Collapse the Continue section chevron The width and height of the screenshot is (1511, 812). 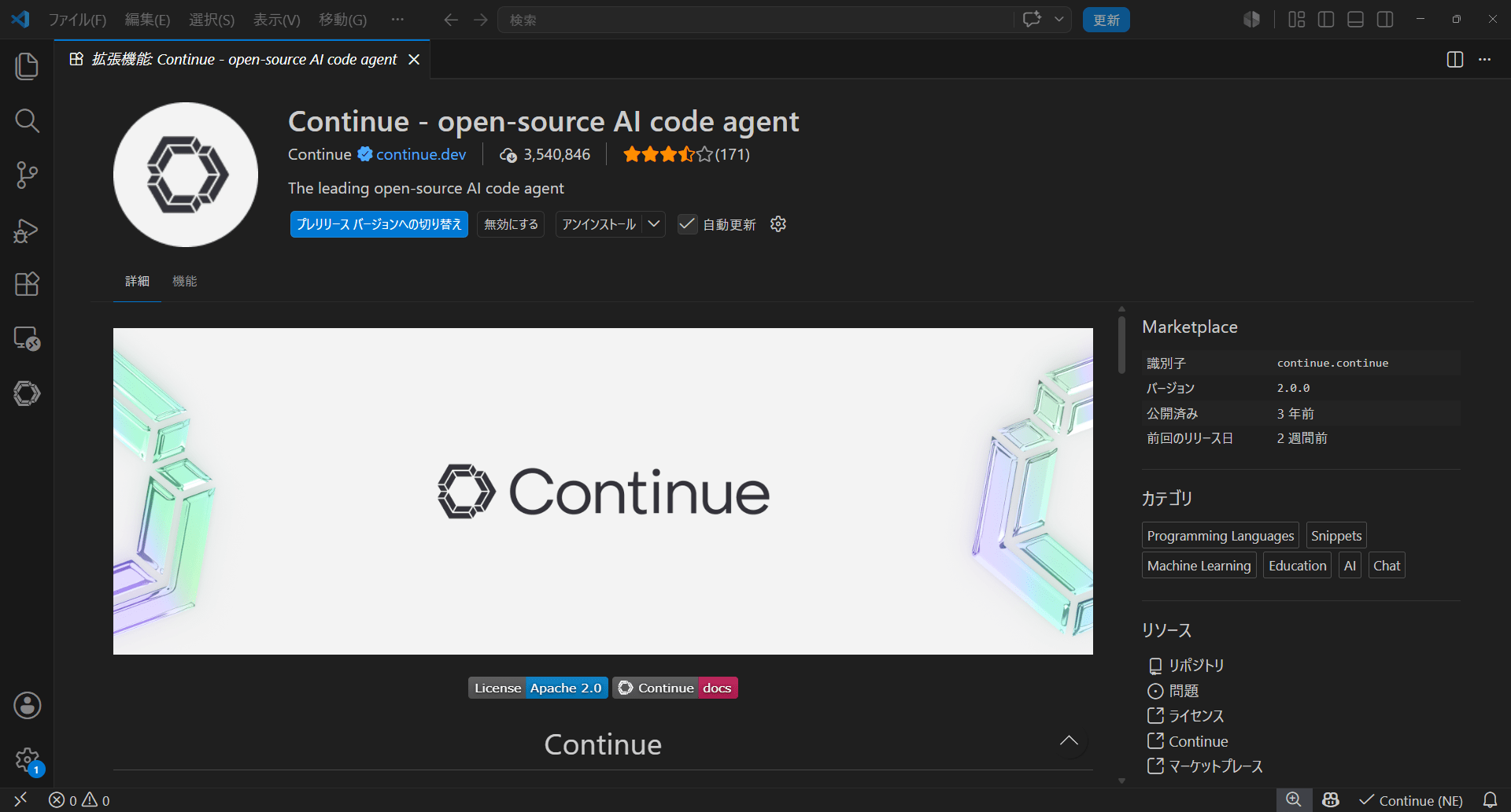point(1069,740)
